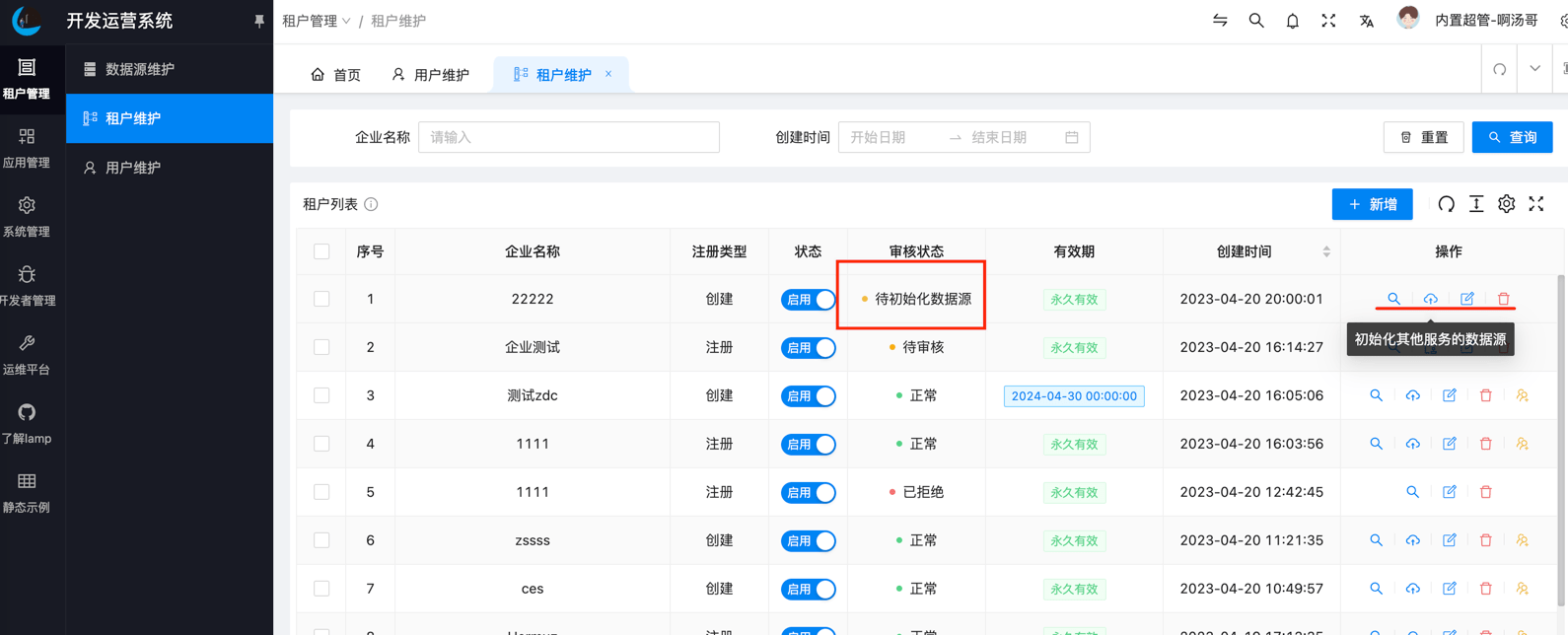Image resolution: width=1568 pixels, height=635 pixels.
Task: Click the edit icon for 测试zdc row
Action: [1449, 395]
